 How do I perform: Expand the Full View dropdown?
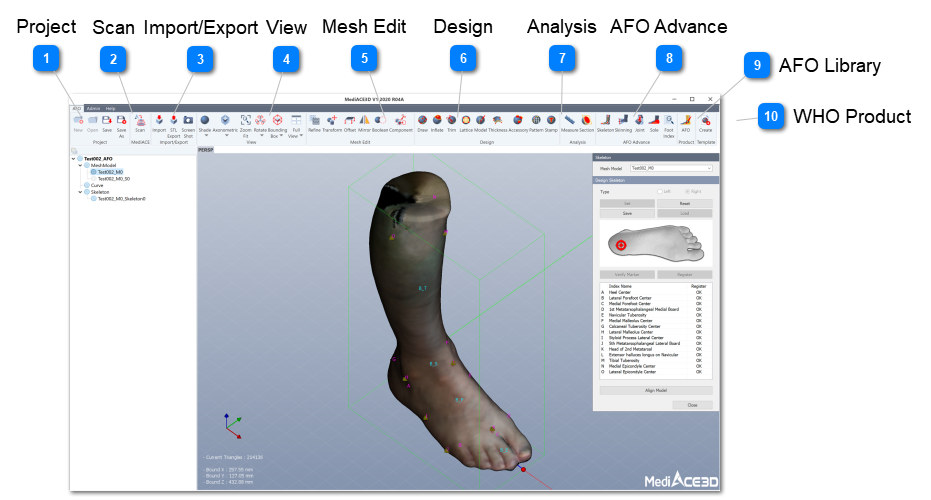(x=301, y=135)
